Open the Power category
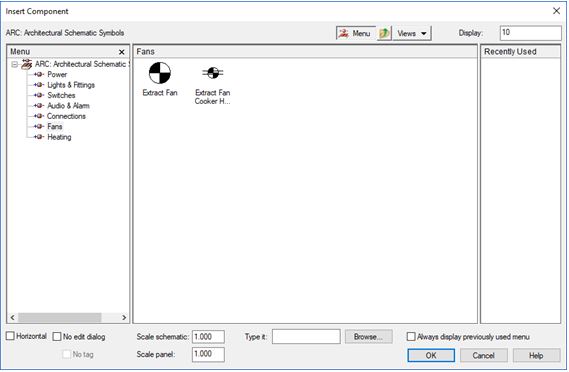This screenshot has width=569, height=372. pyautogui.click(x=57, y=74)
